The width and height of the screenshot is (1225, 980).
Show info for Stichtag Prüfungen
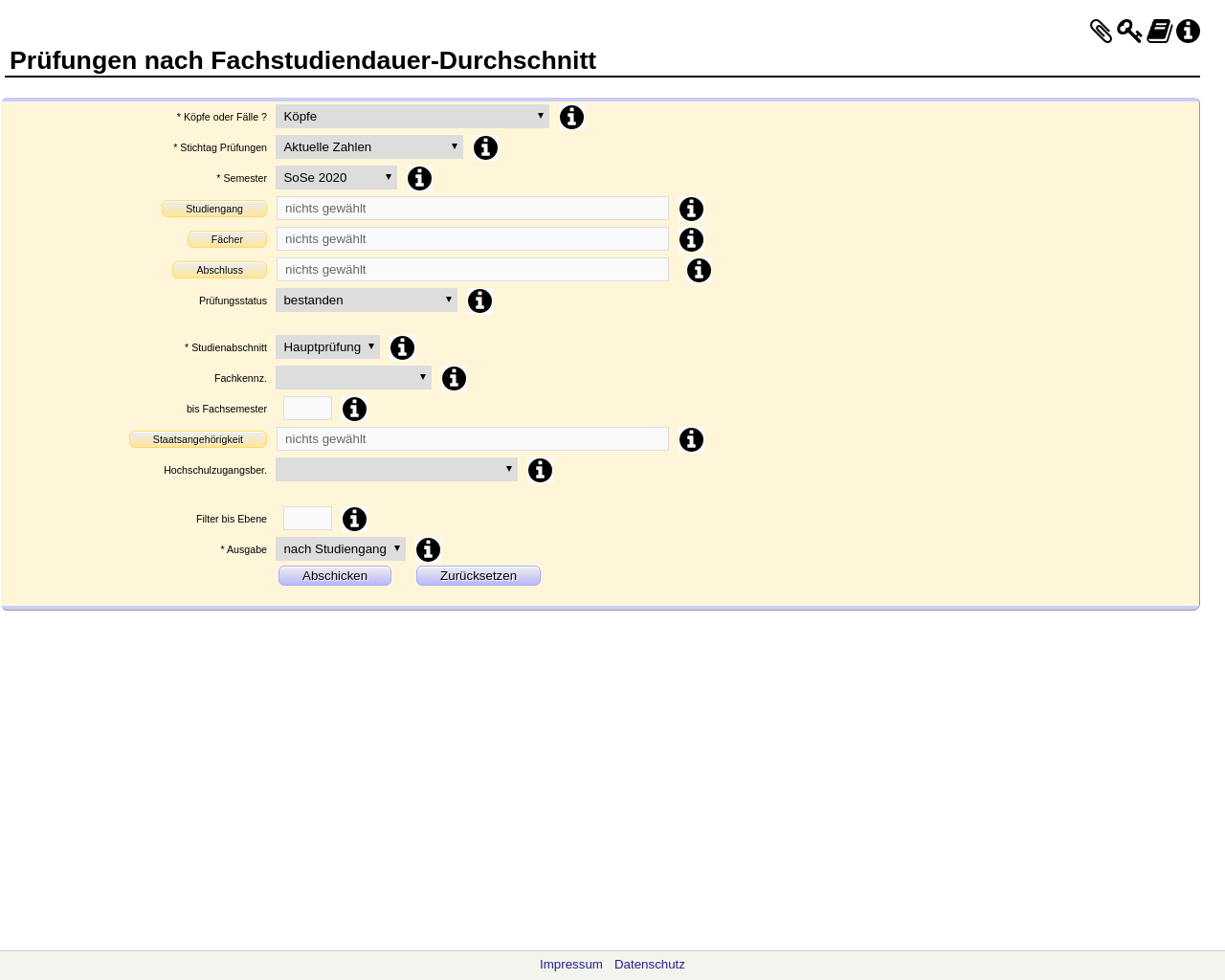[x=485, y=147]
